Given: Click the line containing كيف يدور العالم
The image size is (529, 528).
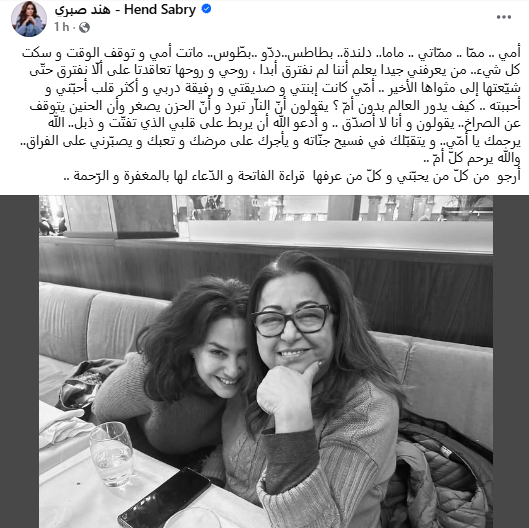Looking at the screenshot, I should [275, 106].
